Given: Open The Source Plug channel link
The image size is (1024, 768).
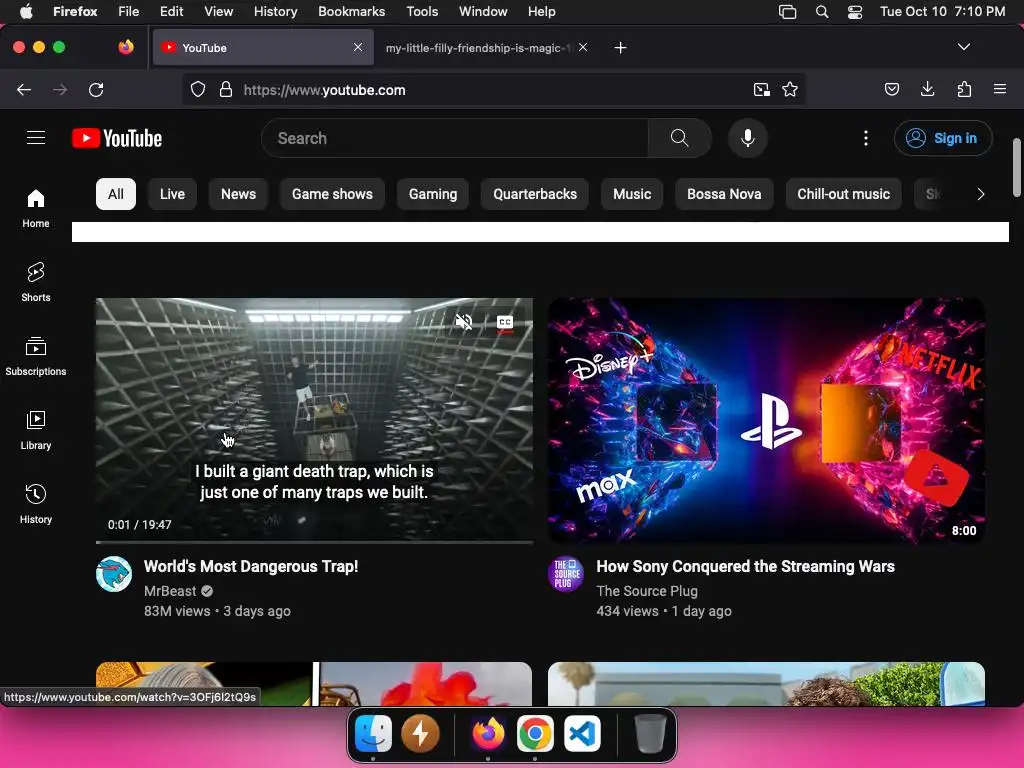Looking at the screenshot, I should click(x=647, y=591).
